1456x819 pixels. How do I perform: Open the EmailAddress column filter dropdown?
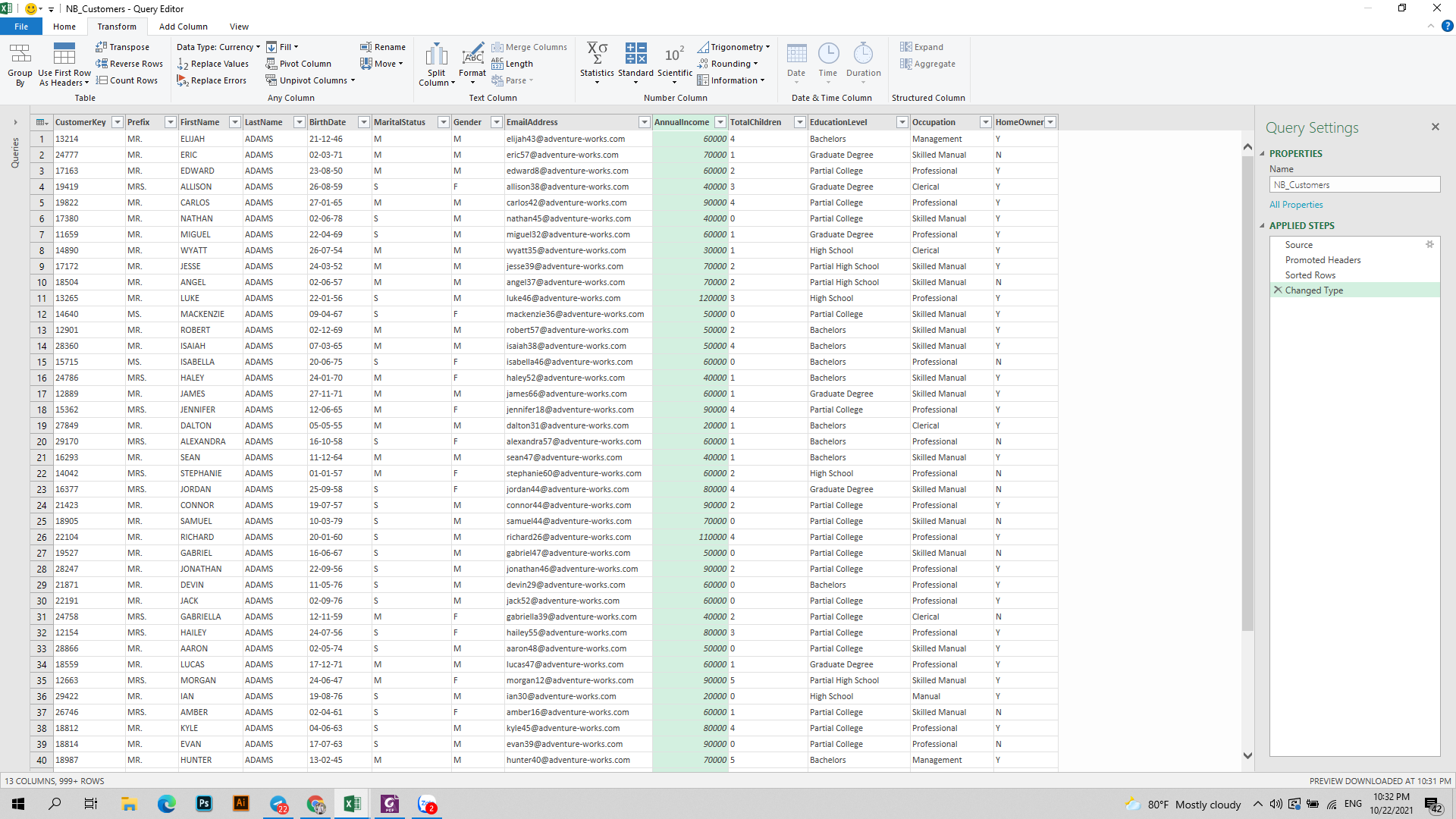tap(645, 122)
